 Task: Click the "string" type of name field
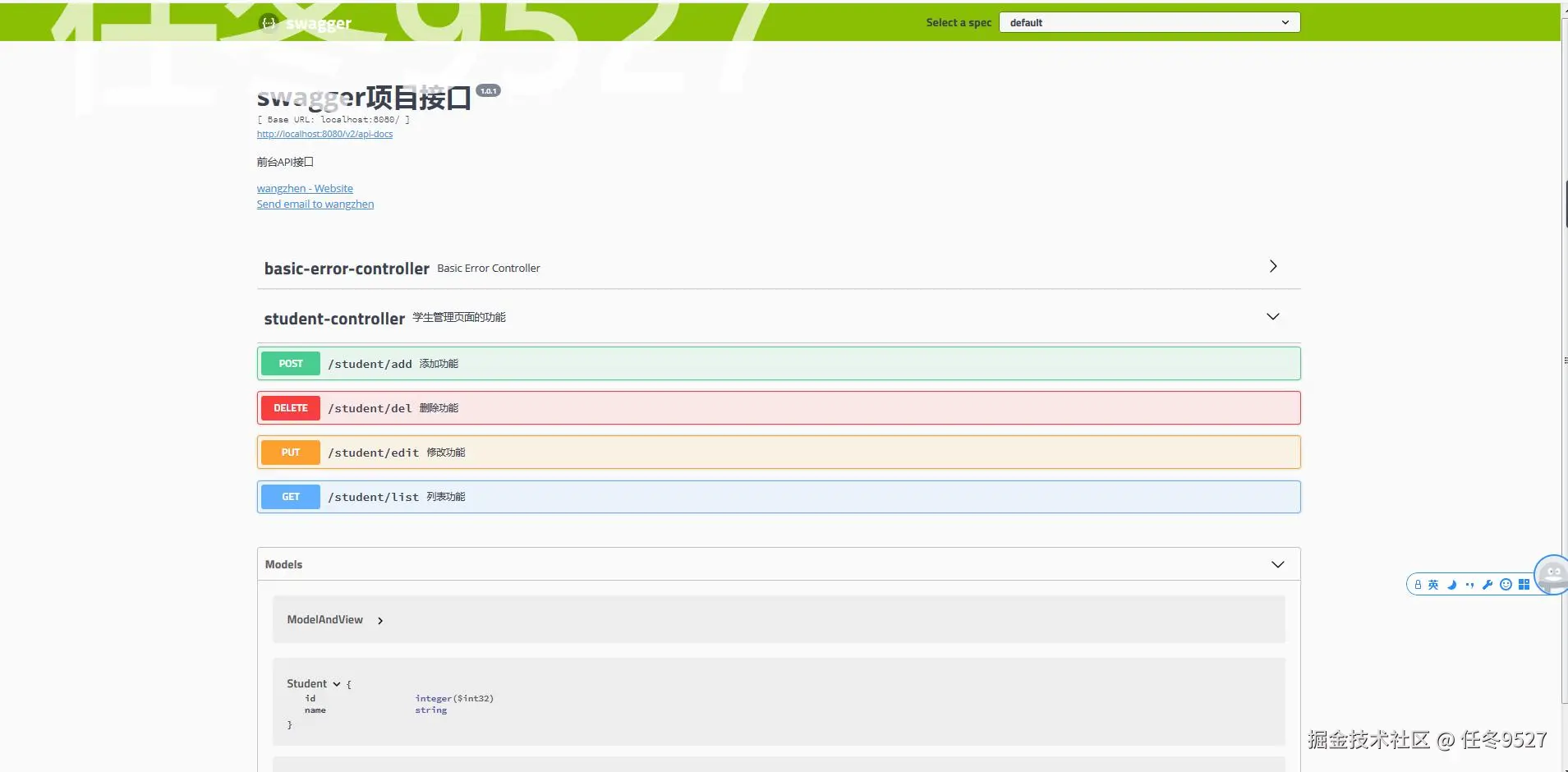(x=431, y=710)
